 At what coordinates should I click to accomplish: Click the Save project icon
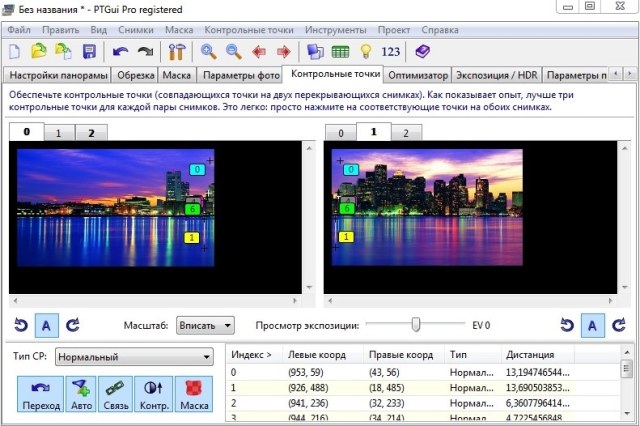click(89, 51)
